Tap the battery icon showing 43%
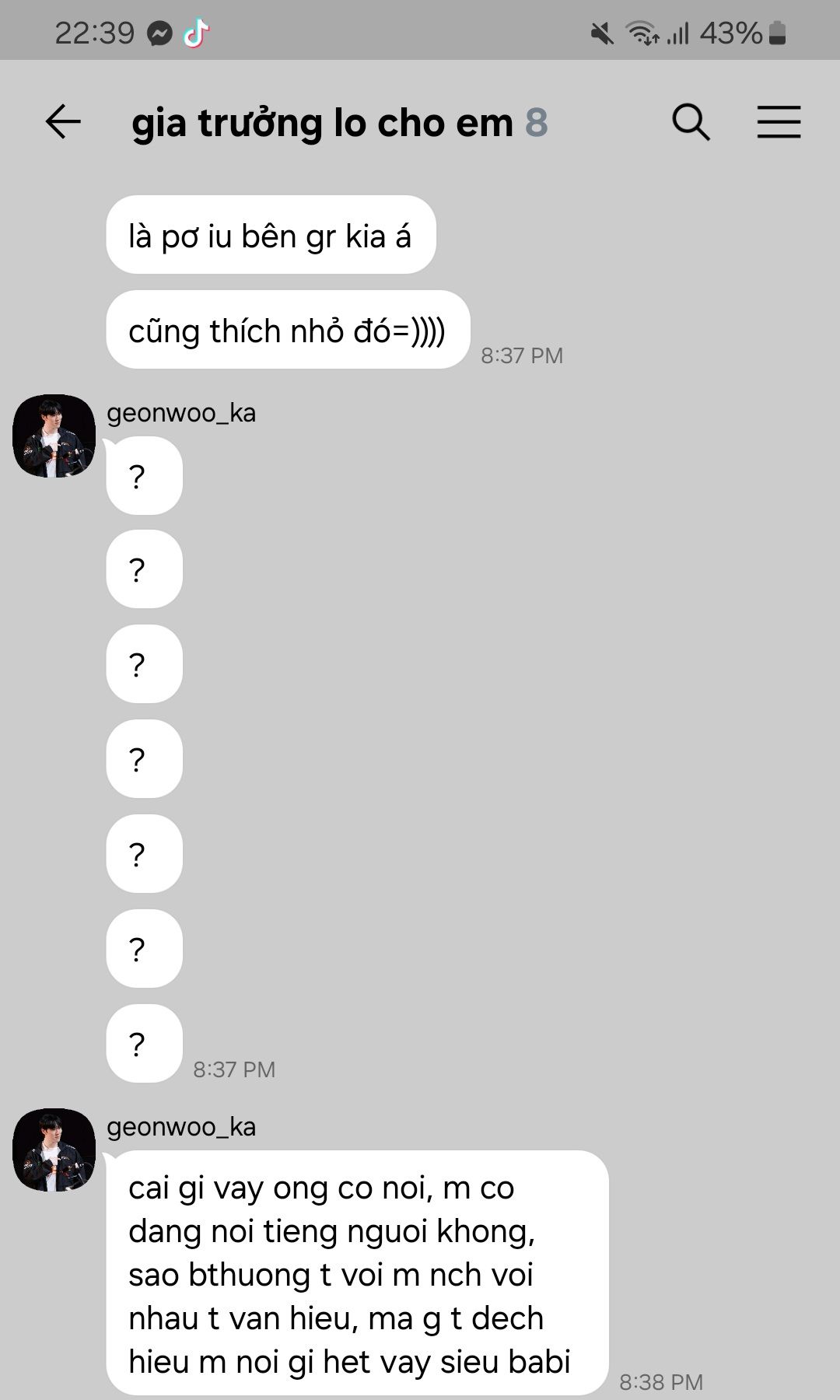 777,33
